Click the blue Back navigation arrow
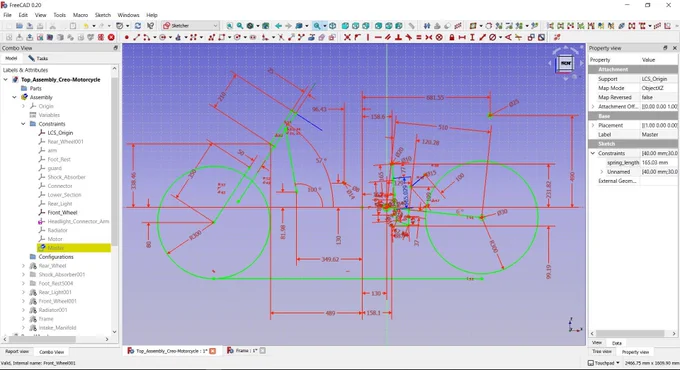 [278, 26]
